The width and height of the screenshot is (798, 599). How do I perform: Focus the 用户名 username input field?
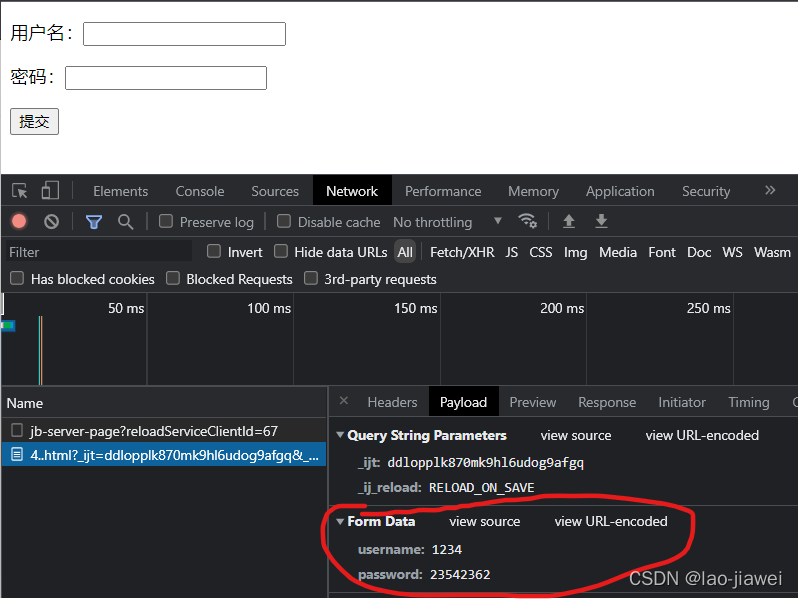(184, 34)
